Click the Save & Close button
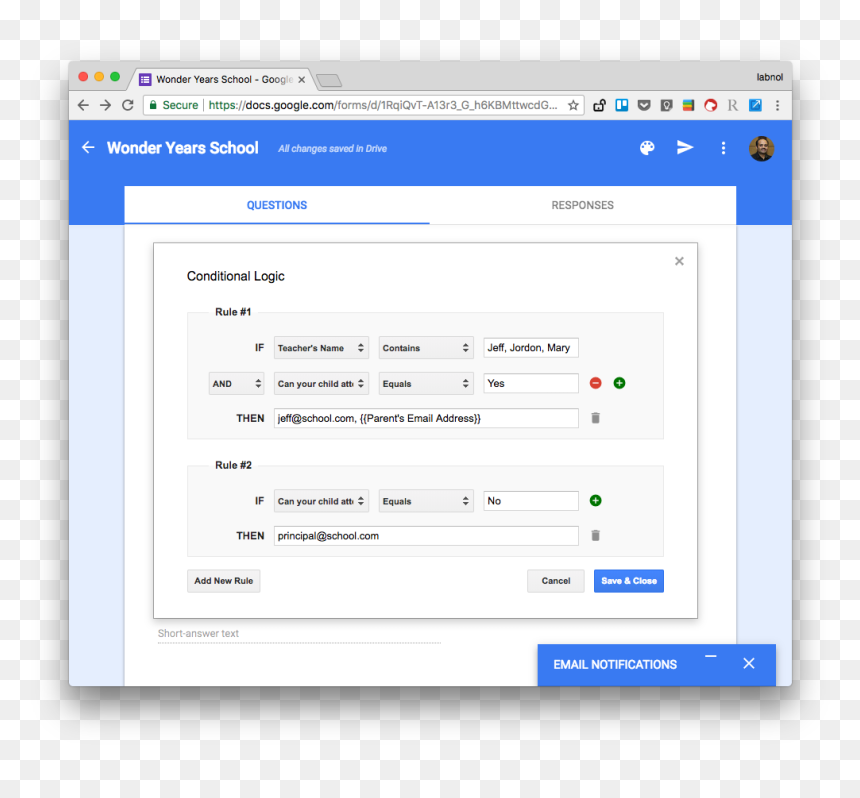The image size is (860, 798). click(x=629, y=581)
